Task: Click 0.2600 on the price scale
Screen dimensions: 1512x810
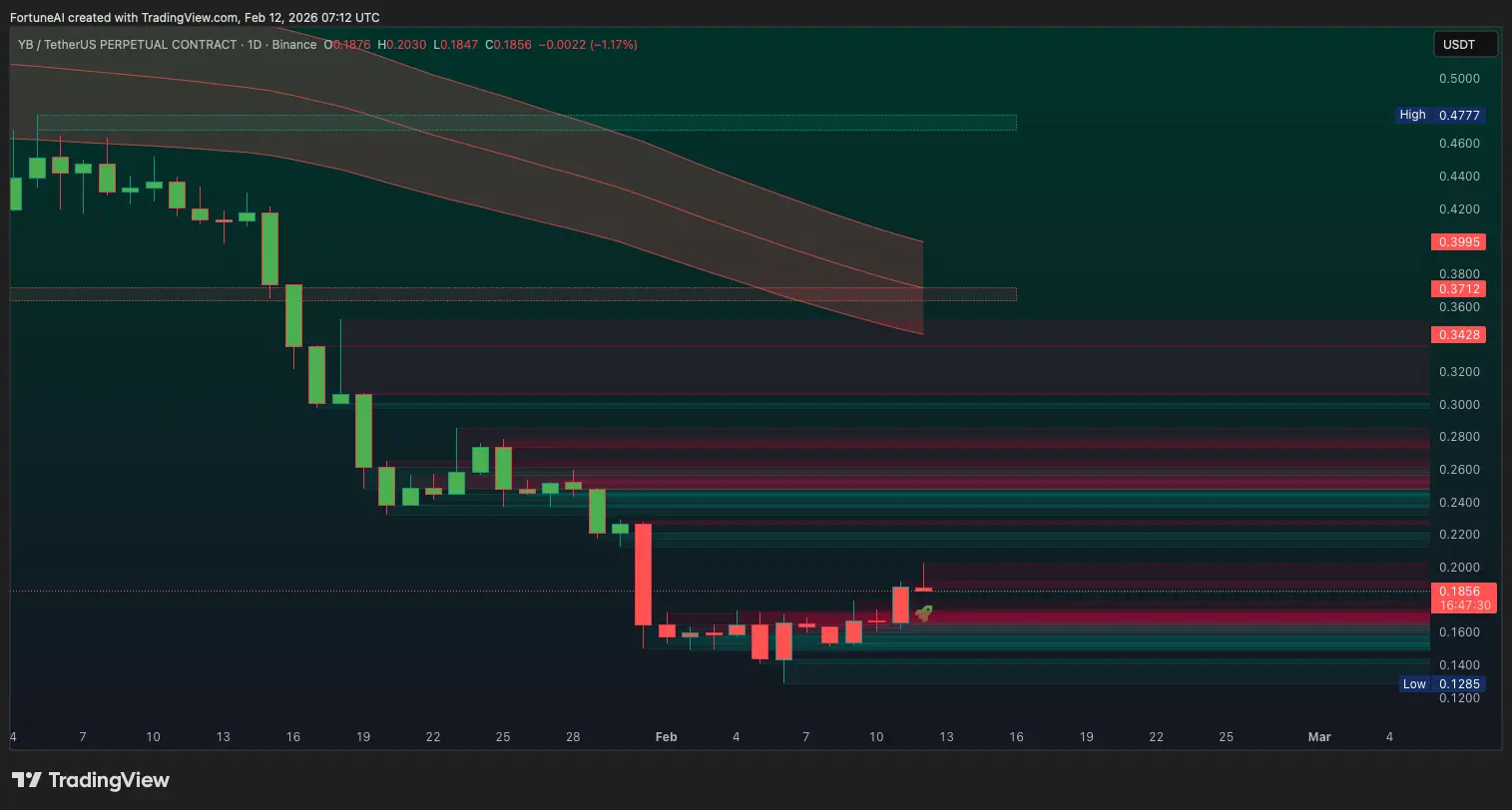Action: 1459,470
